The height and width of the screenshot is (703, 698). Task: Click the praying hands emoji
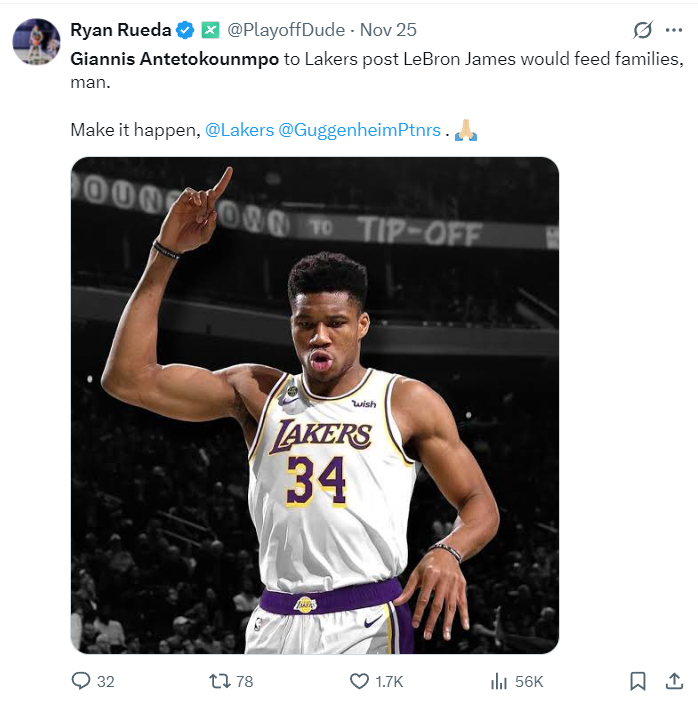(x=465, y=130)
